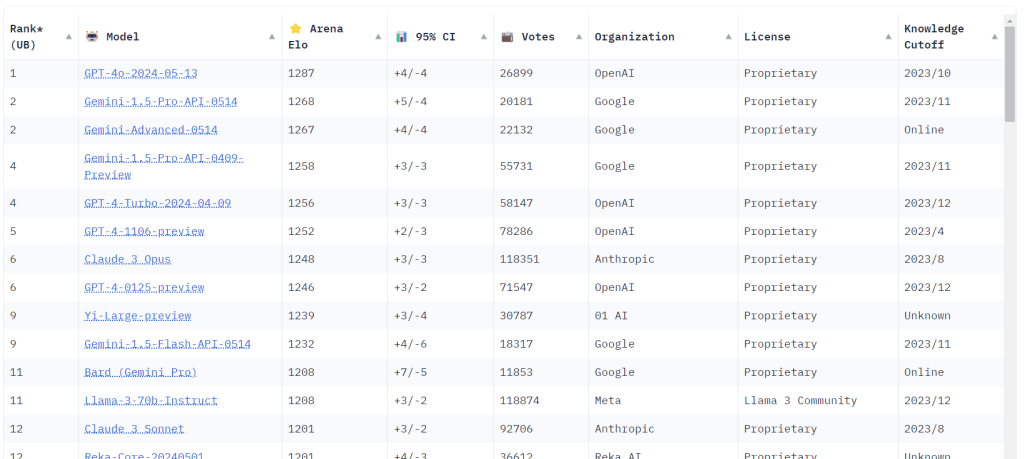
Task: Click the bar chart icon beside 95% CI
Action: (x=401, y=37)
